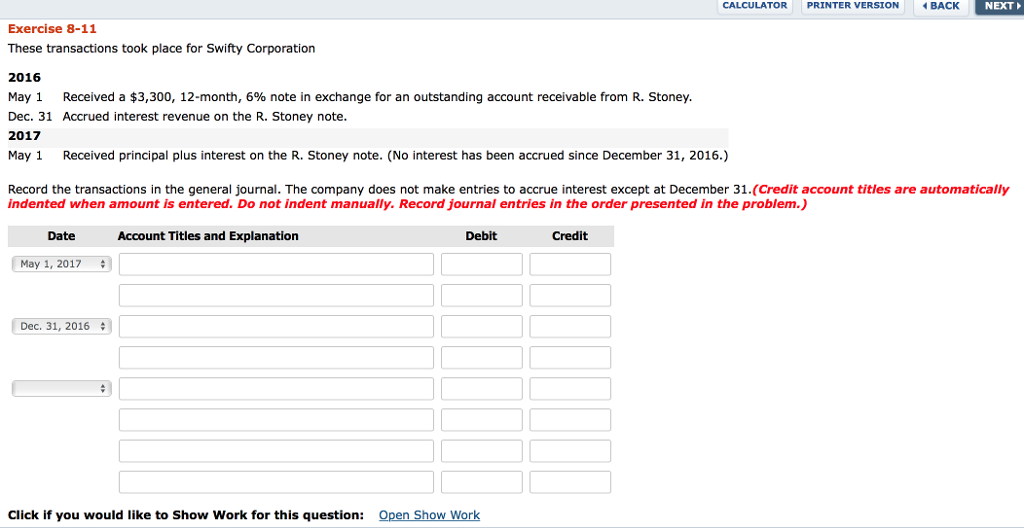The width and height of the screenshot is (1024, 530).
Task: Click the last row Credit input box
Action: coord(570,482)
